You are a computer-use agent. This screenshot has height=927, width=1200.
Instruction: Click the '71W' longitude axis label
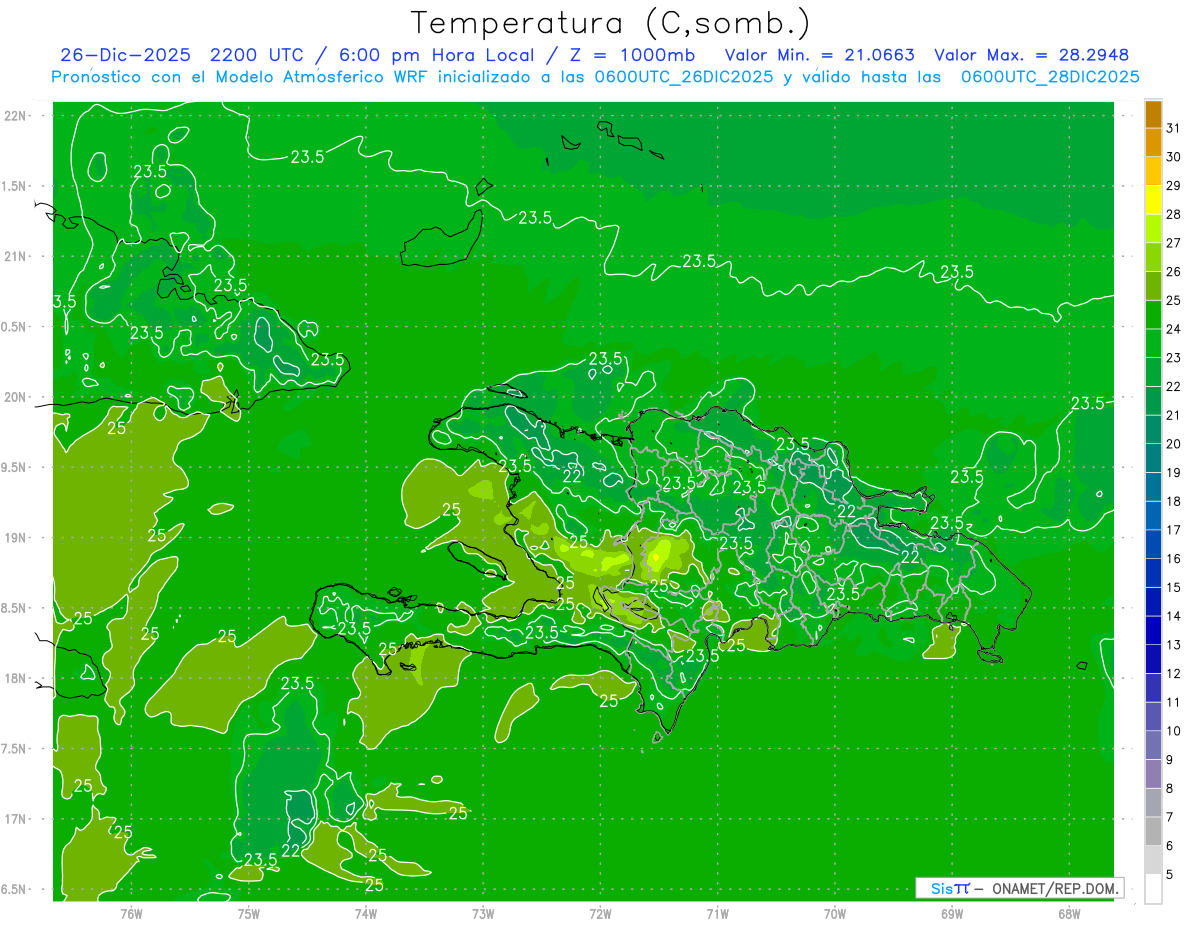(x=717, y=914)
